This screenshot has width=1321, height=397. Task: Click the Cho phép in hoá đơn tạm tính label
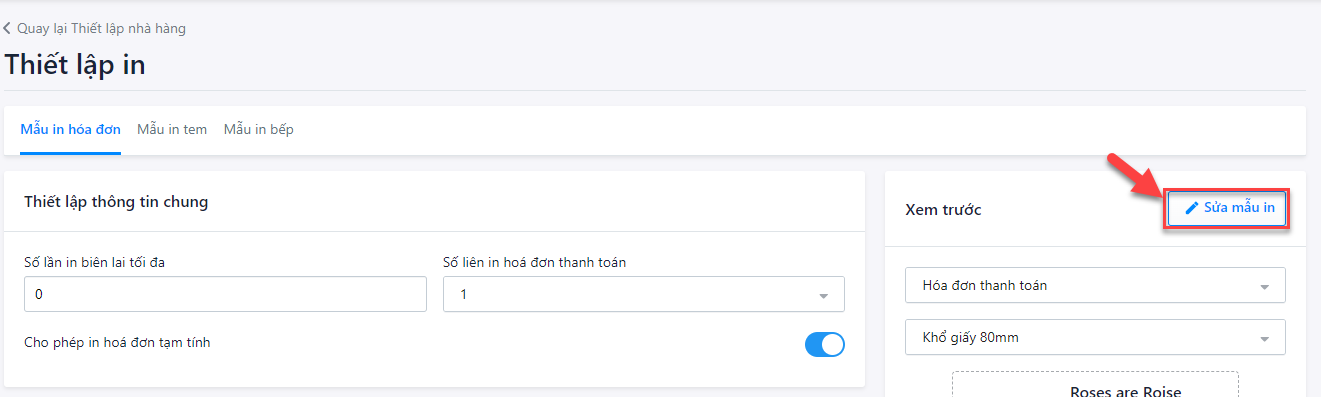[117, 342]
